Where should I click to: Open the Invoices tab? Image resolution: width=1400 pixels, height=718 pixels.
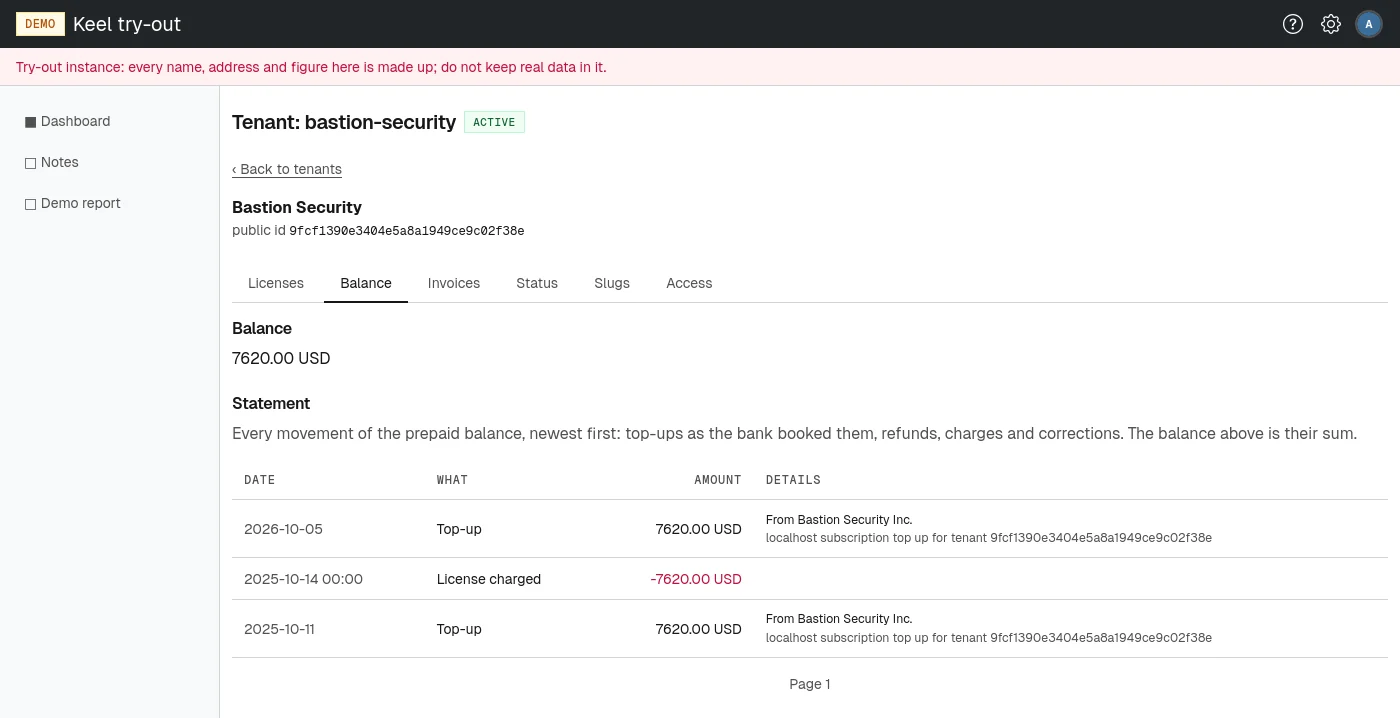[x=454, y=283]
